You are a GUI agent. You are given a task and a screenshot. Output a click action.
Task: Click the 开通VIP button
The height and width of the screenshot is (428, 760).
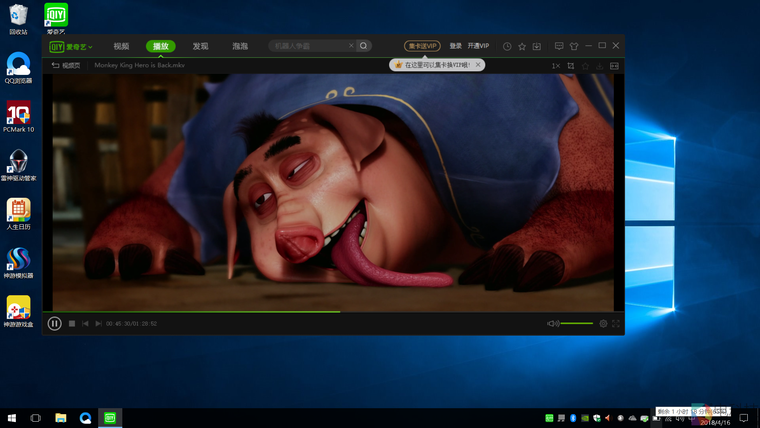479,46
